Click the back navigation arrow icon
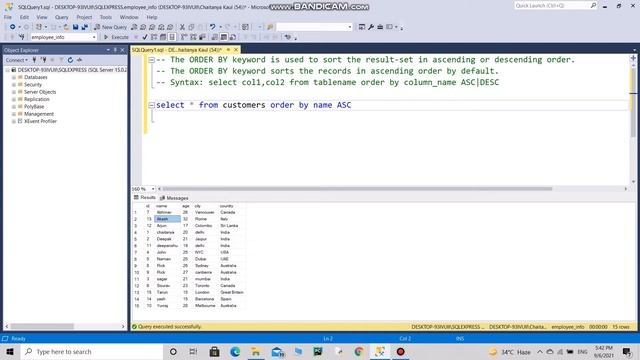This screenshot has height=360, width=640. coord(12,27)
